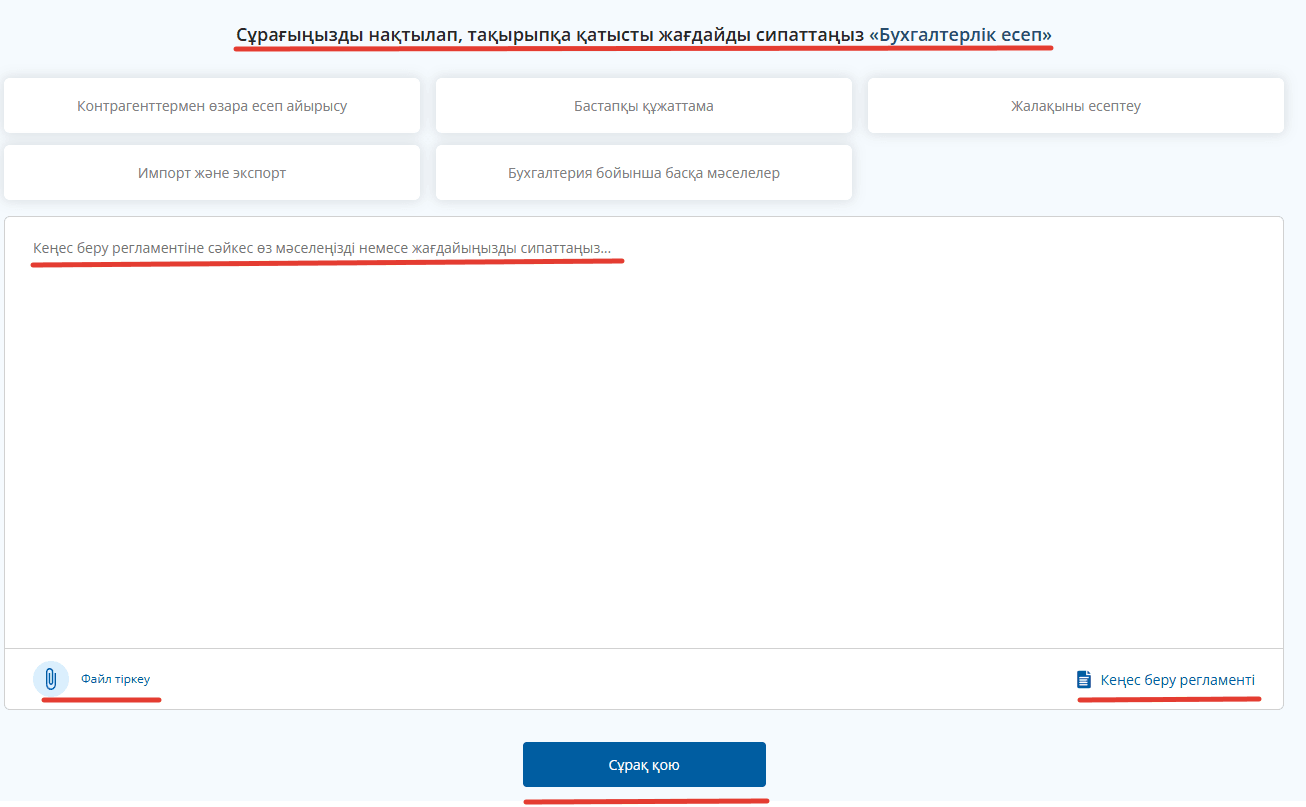Select the Импорт және экспорт topic

(x=212, y=173)
